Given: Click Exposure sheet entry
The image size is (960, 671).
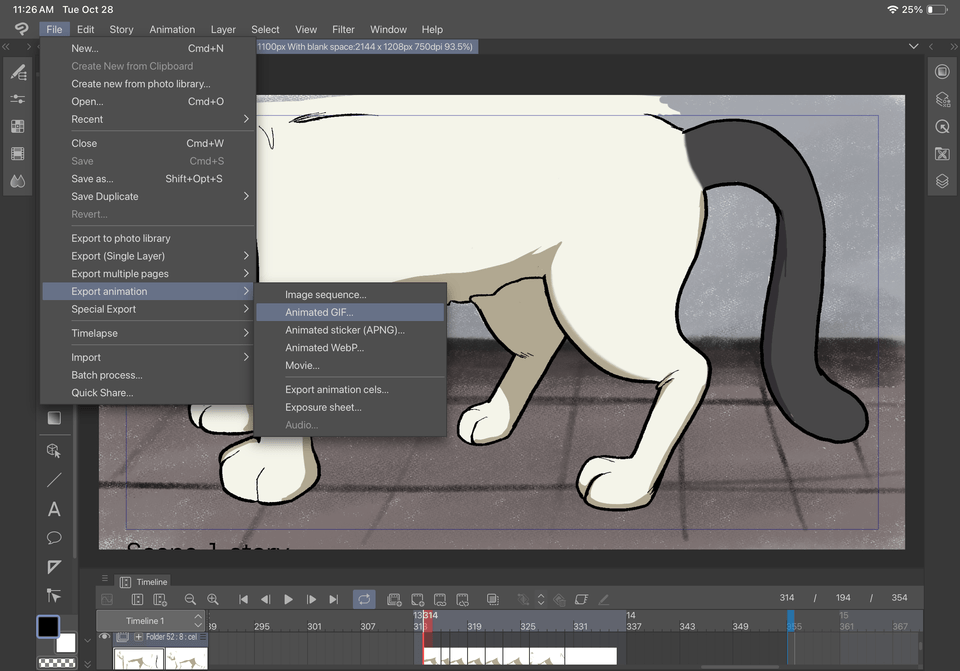Looking at the screenshot, I should click(x=350, y=407).
